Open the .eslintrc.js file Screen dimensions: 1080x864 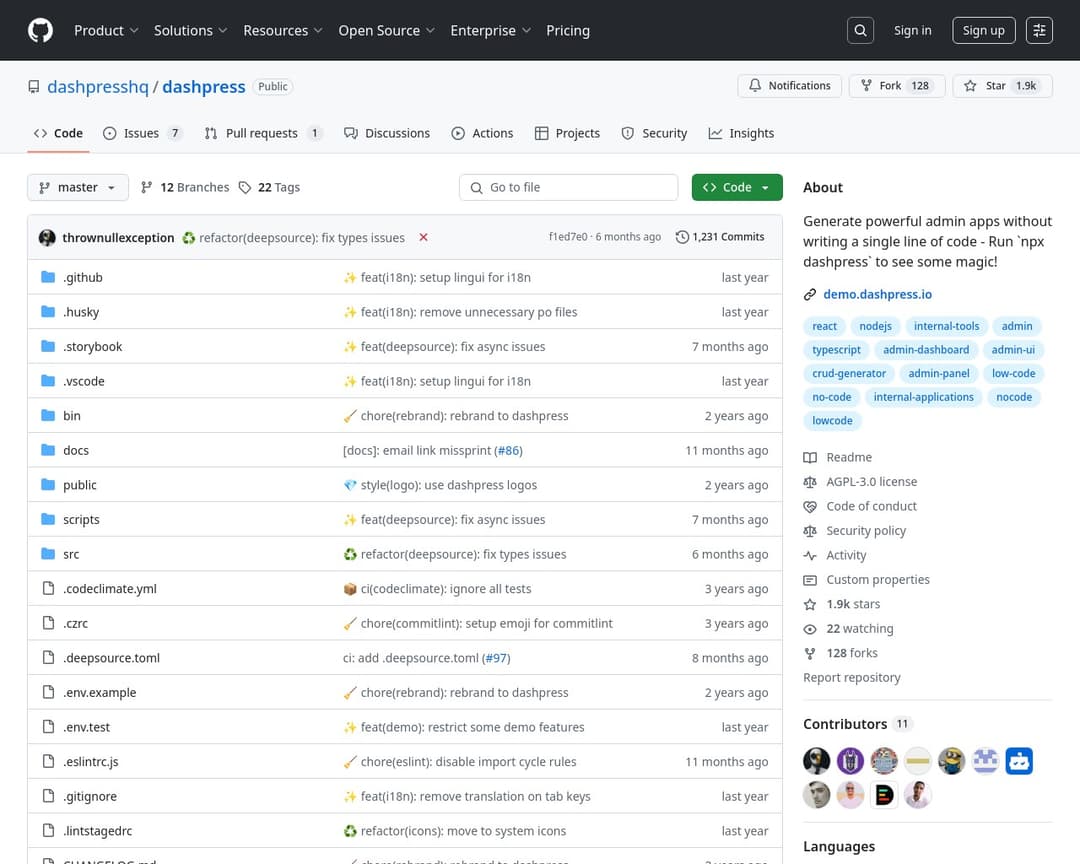91,761
